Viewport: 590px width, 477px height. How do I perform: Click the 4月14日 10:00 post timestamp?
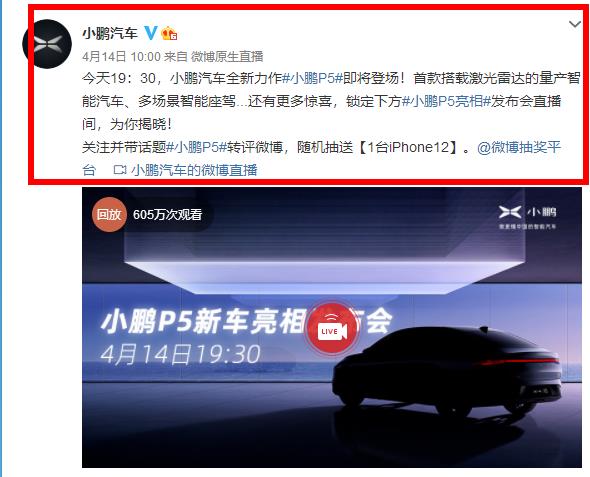tap(122, 57)
